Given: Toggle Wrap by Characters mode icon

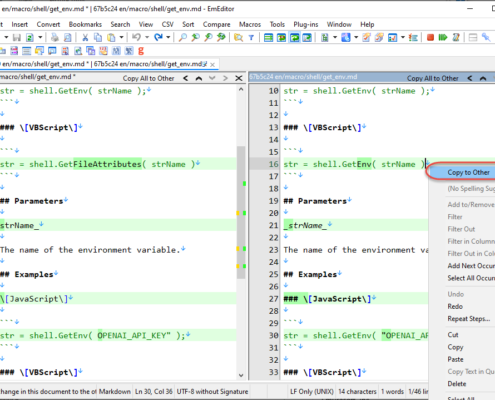Looking at the screenshot, I should tap(281, 38).
